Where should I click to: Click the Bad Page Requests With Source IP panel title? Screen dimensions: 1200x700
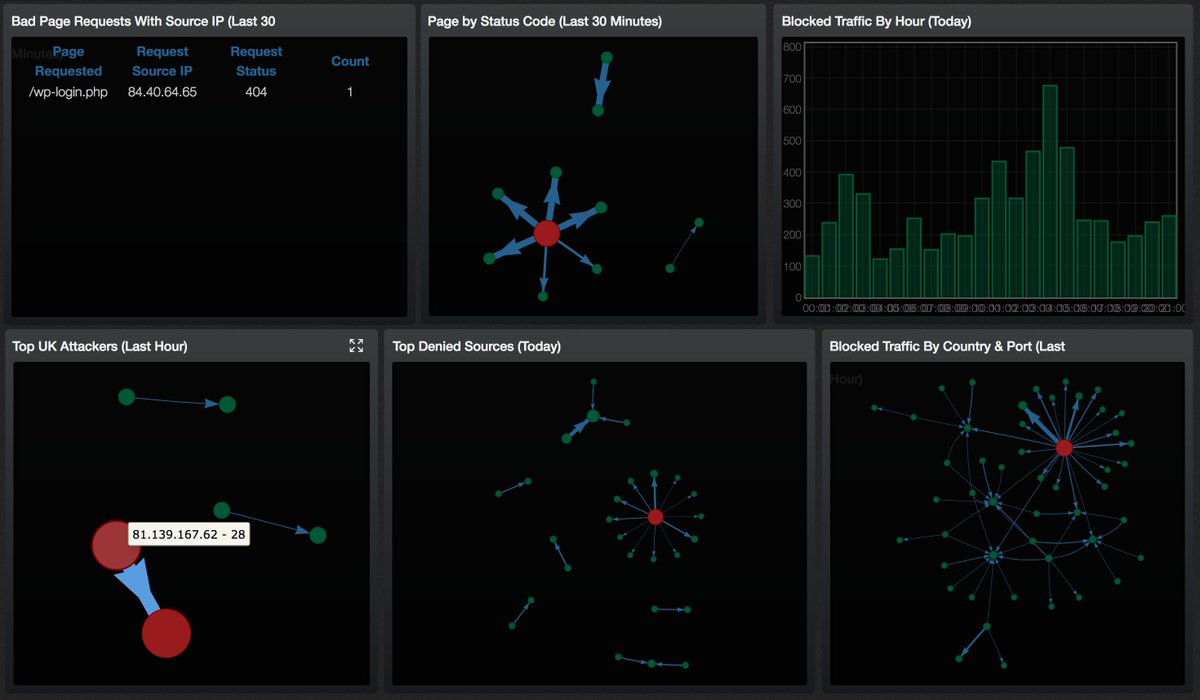click(140, 20)
